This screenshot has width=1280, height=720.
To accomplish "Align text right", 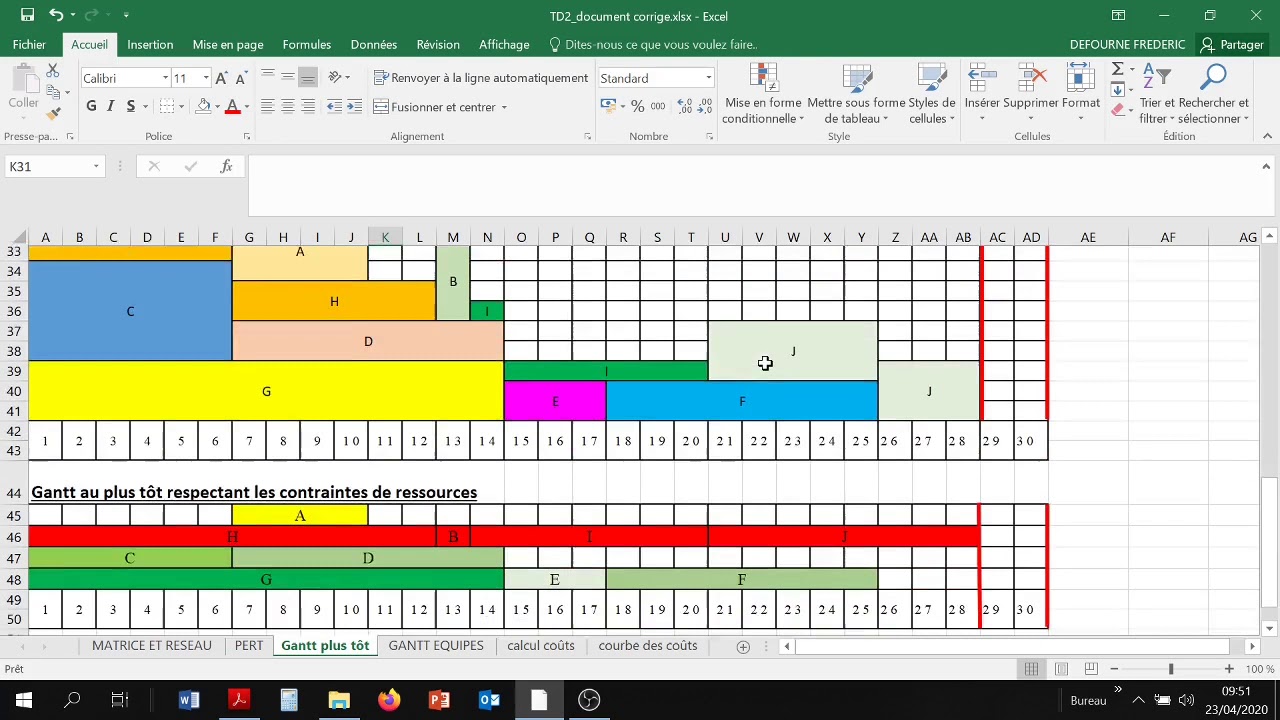I will tap(308, 106).
